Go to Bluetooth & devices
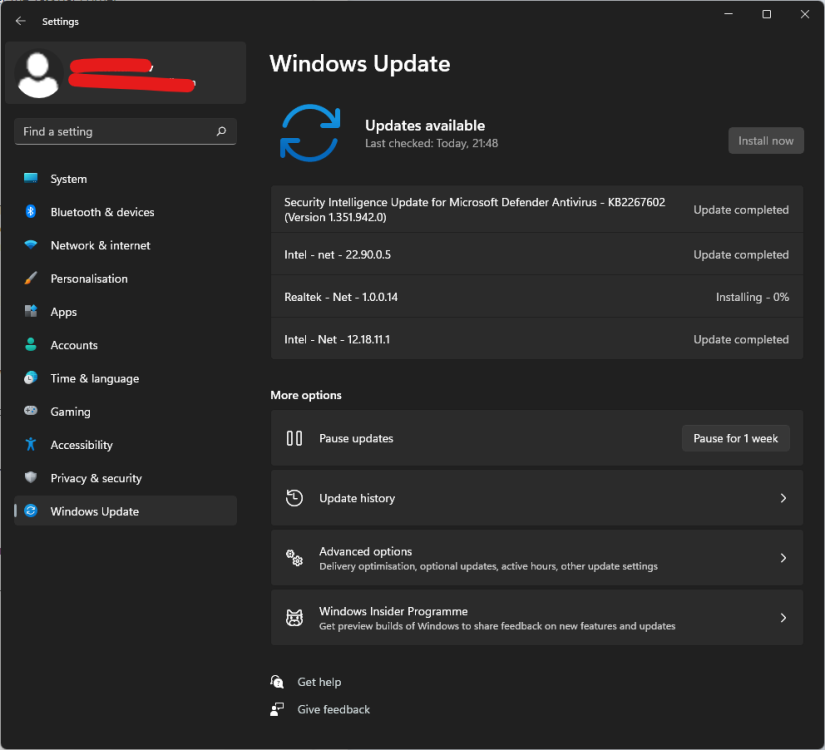This screenshot has width=825, height=750. coord(102,212)
